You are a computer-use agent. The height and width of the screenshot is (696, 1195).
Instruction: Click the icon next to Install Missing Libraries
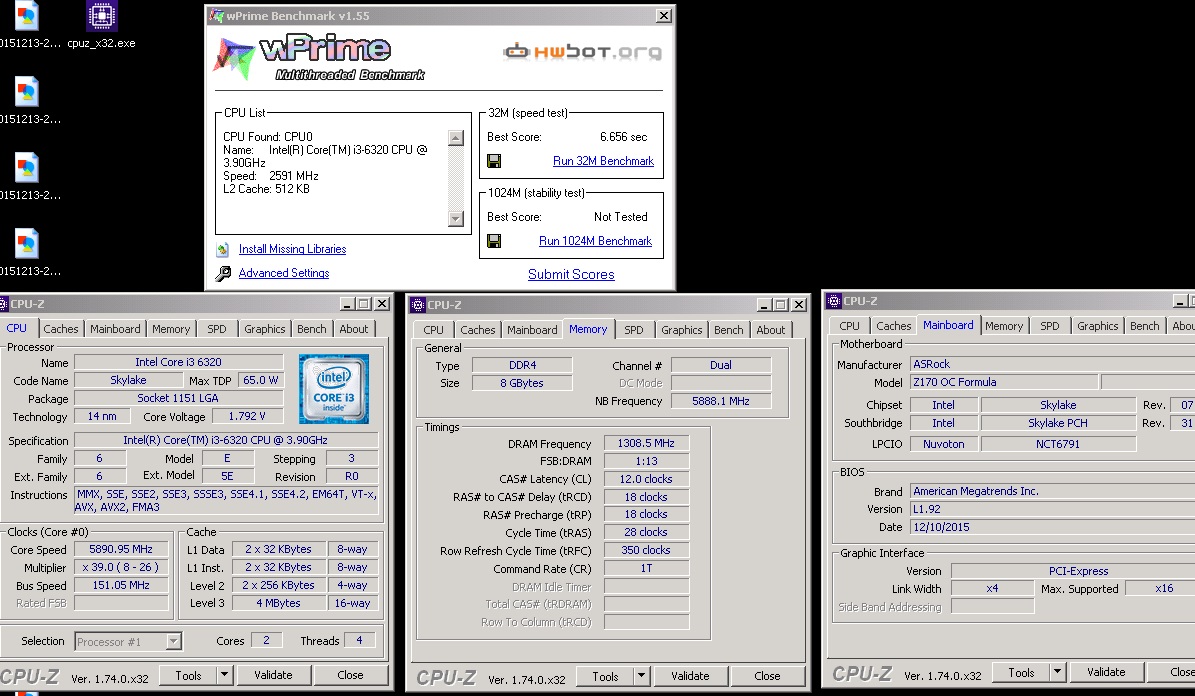point(223,249)
